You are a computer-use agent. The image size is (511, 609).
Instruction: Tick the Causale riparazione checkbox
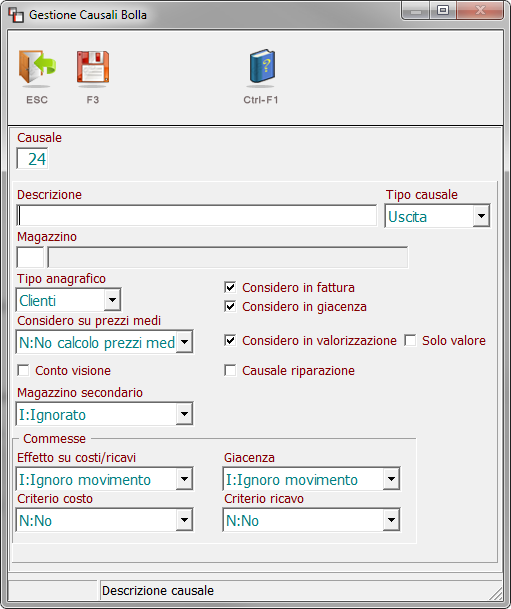[230, 370]
